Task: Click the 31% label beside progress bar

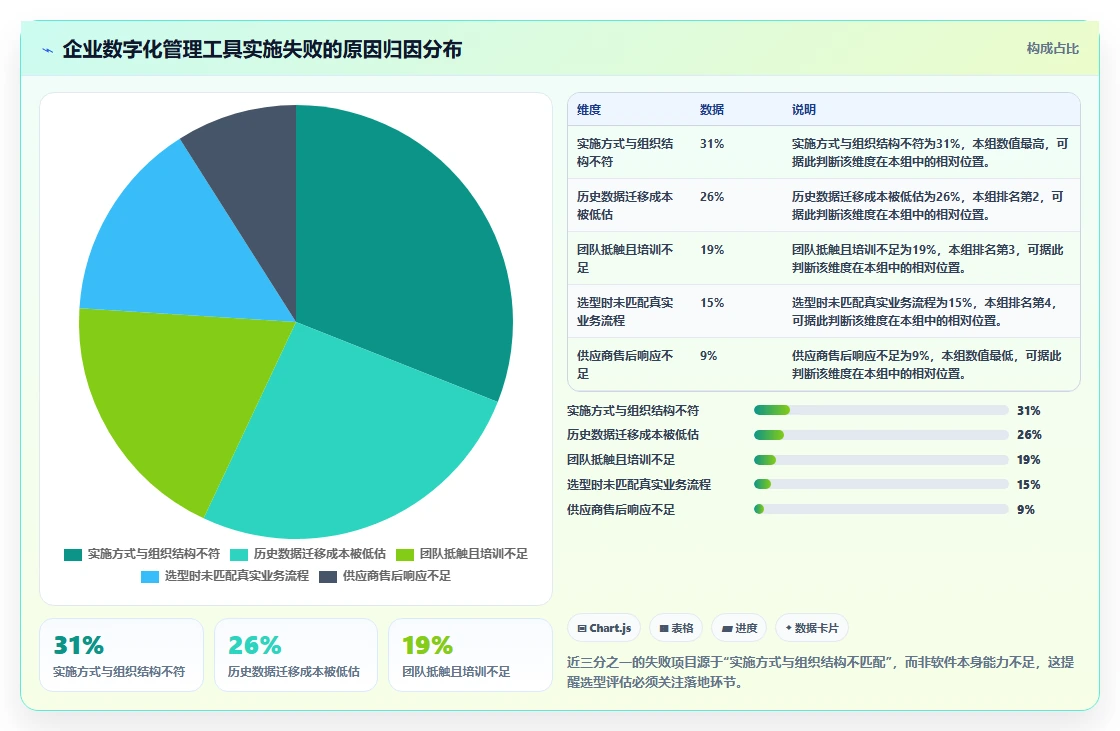Action: [x=1029, y=410]
